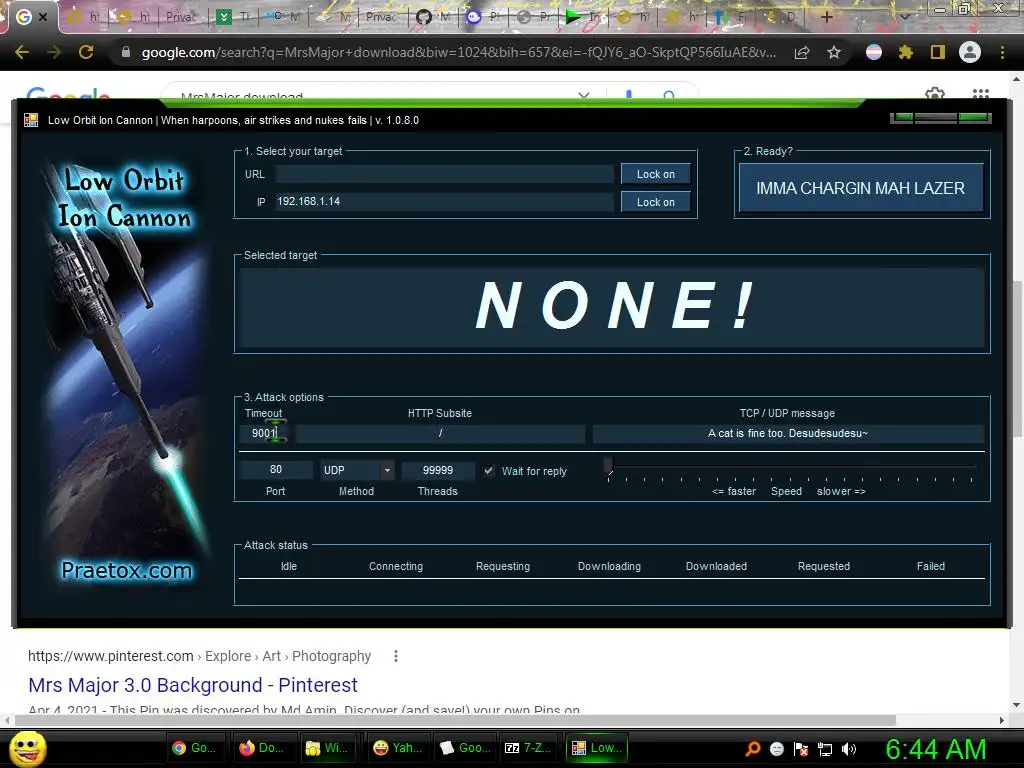Image resolution: width=1024 pixels, height=768 pixels.
Task: Open the Pinterest result three-dot options menu
Action: point(396,656)
